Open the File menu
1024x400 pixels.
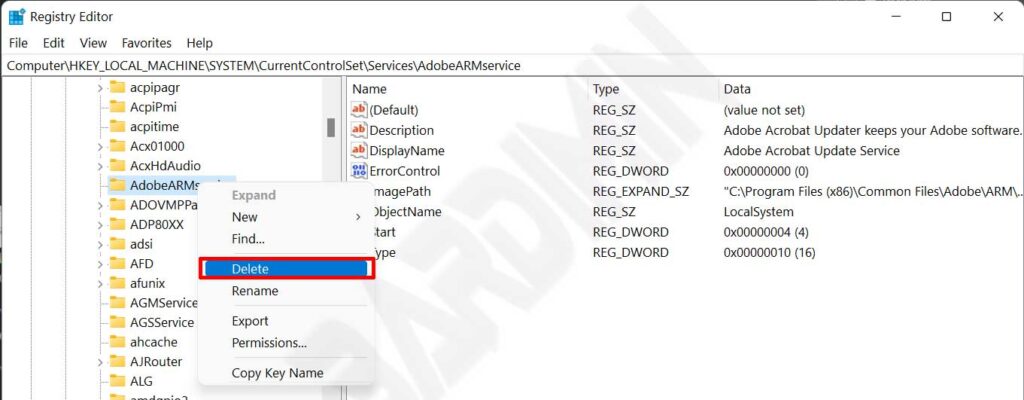click(18, 43)
